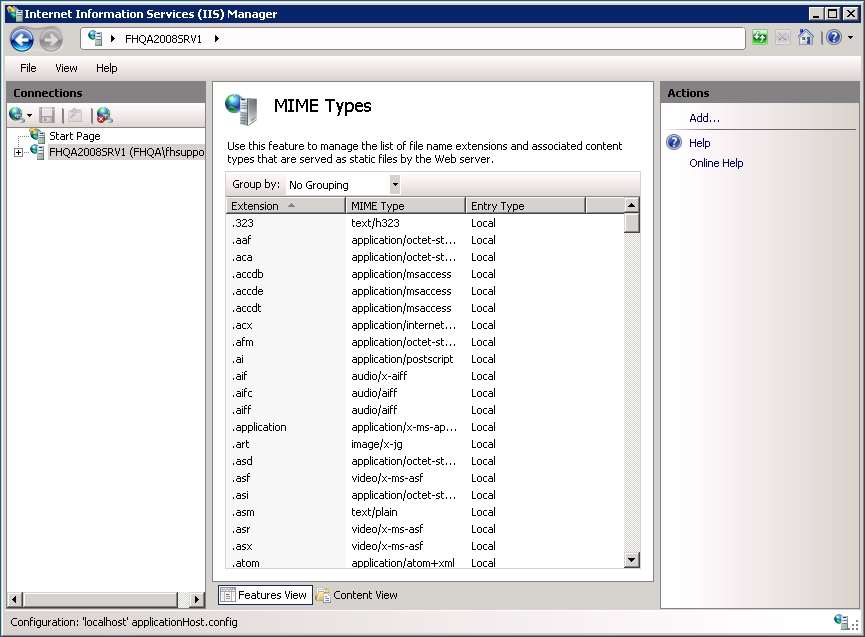
Task: Open the Create Connection dropdown arrow
Action: click(x=29, y=116)
